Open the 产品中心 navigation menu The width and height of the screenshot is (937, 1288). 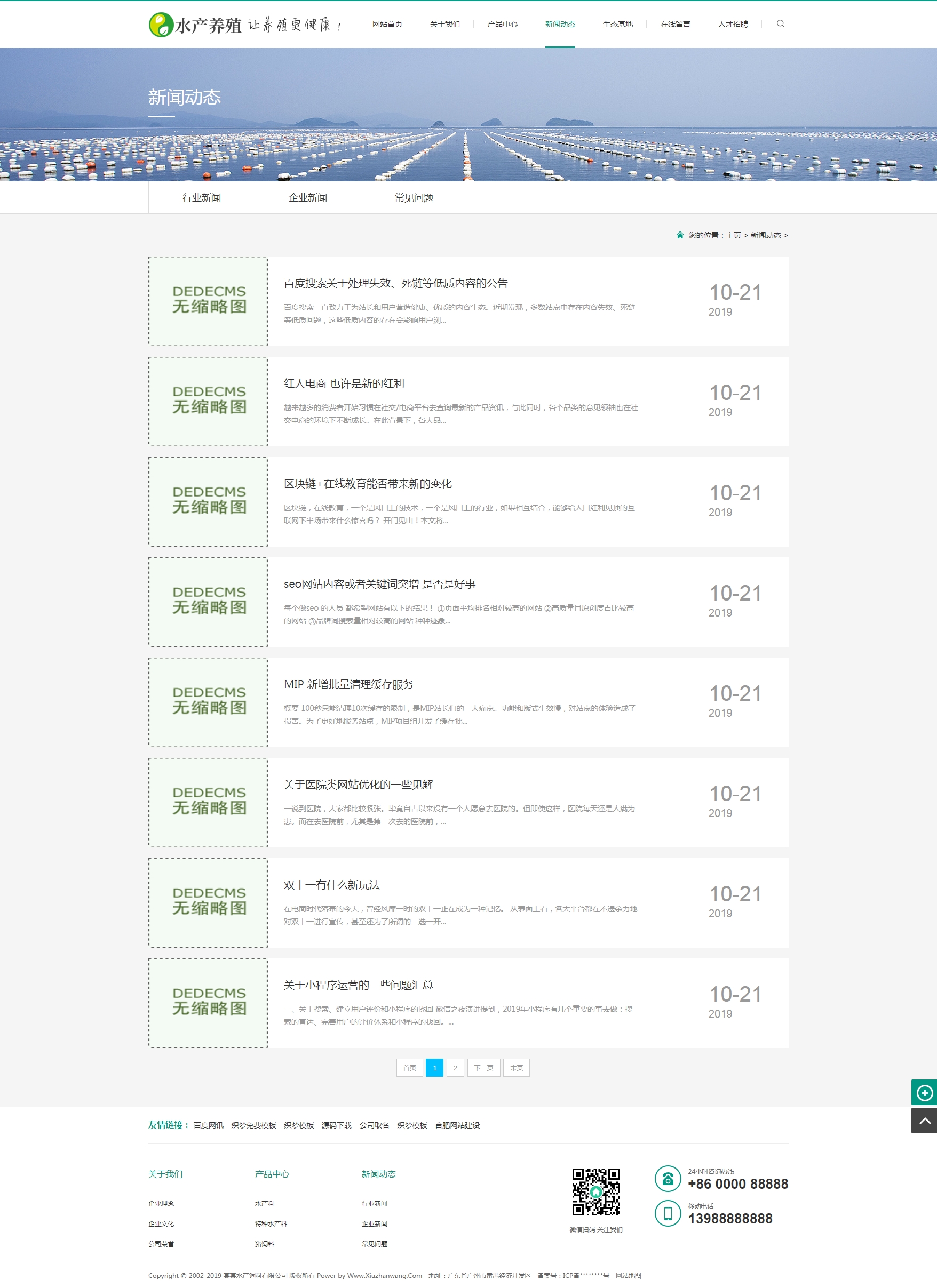click(502, 25)
